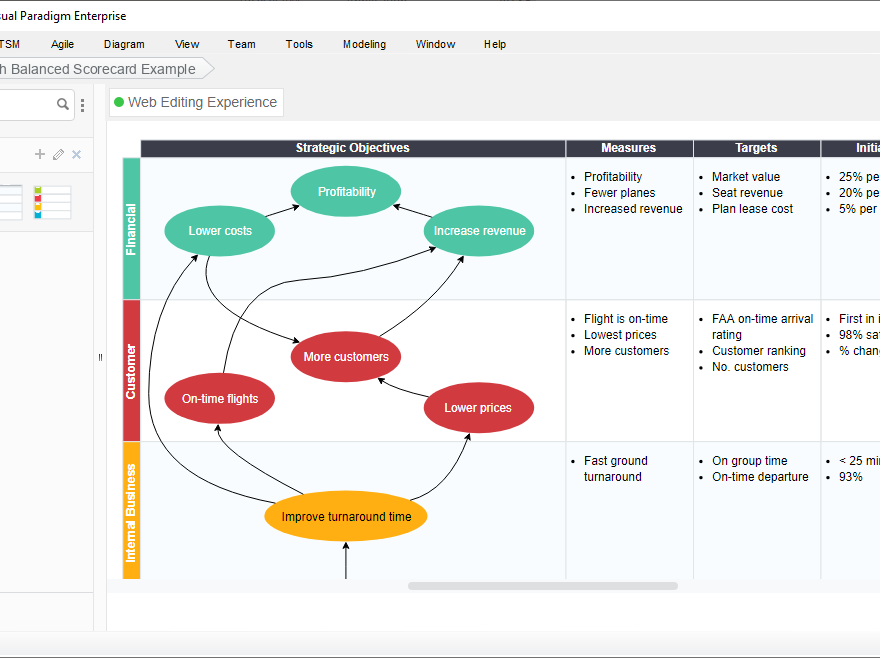
Task: Open the vertical three-dot options icon
Action: [x=82, y=105]
